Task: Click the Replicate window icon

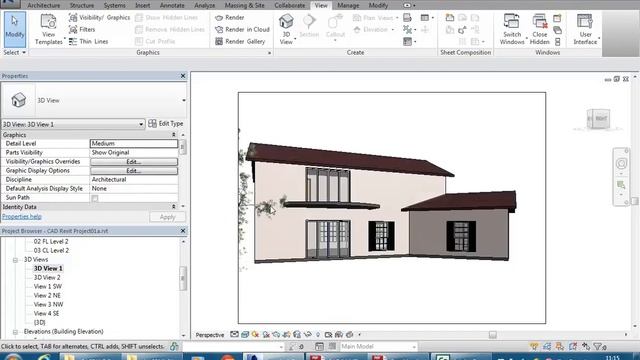Action: click(558, 18)
